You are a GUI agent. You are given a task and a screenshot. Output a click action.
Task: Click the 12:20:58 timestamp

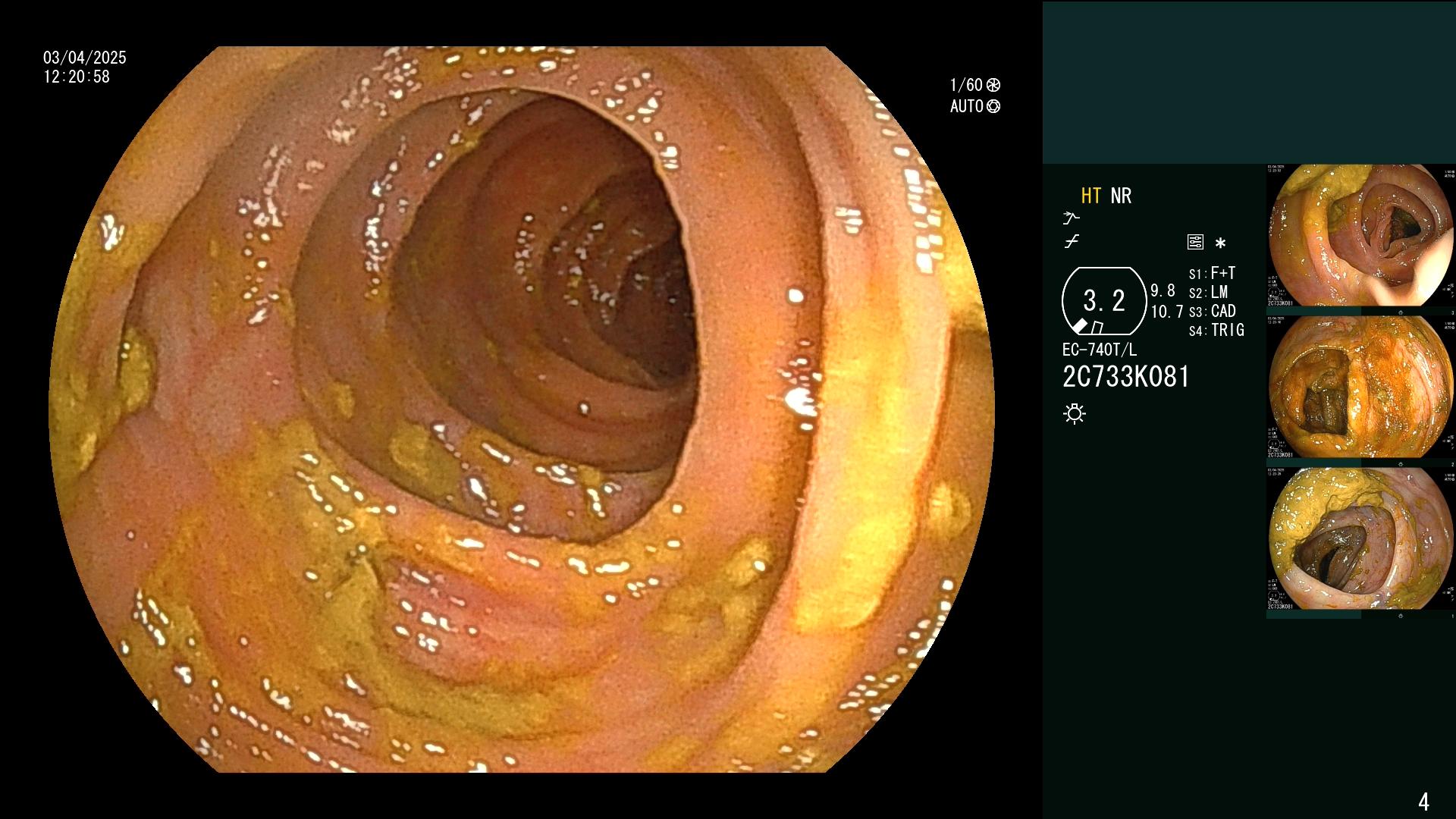(x=77, y=77)
